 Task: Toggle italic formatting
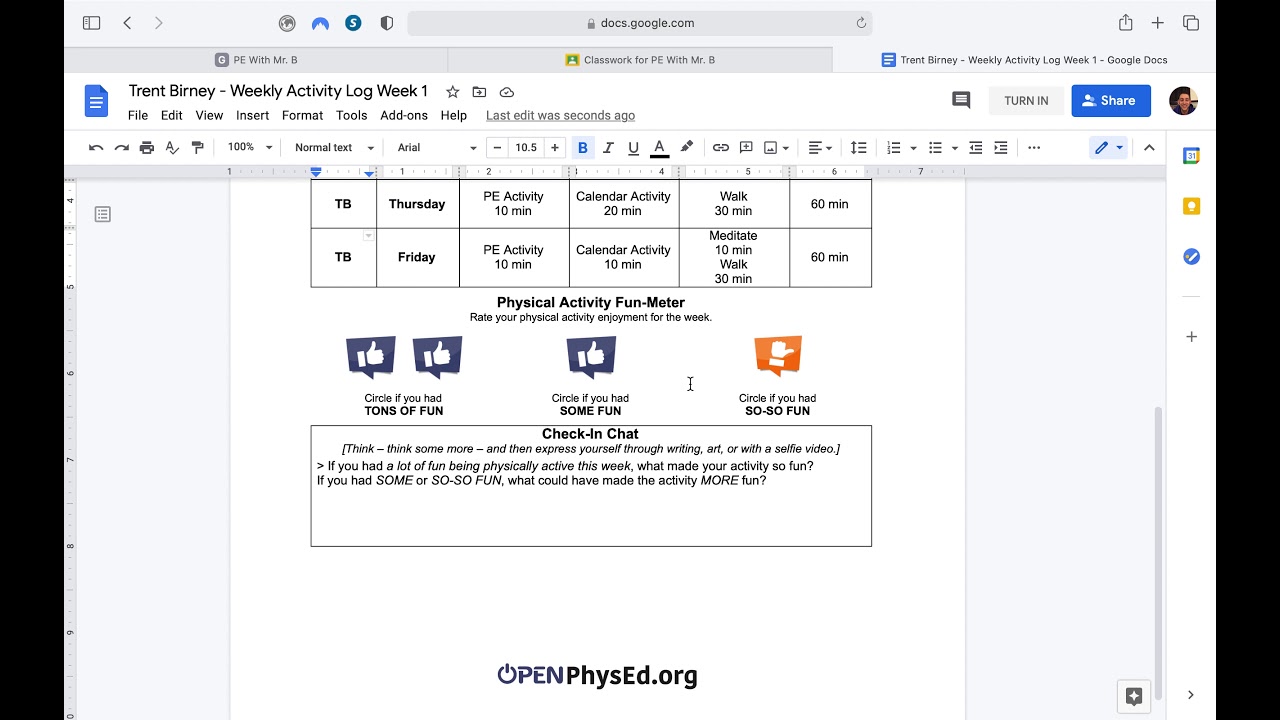coord(607,148)
